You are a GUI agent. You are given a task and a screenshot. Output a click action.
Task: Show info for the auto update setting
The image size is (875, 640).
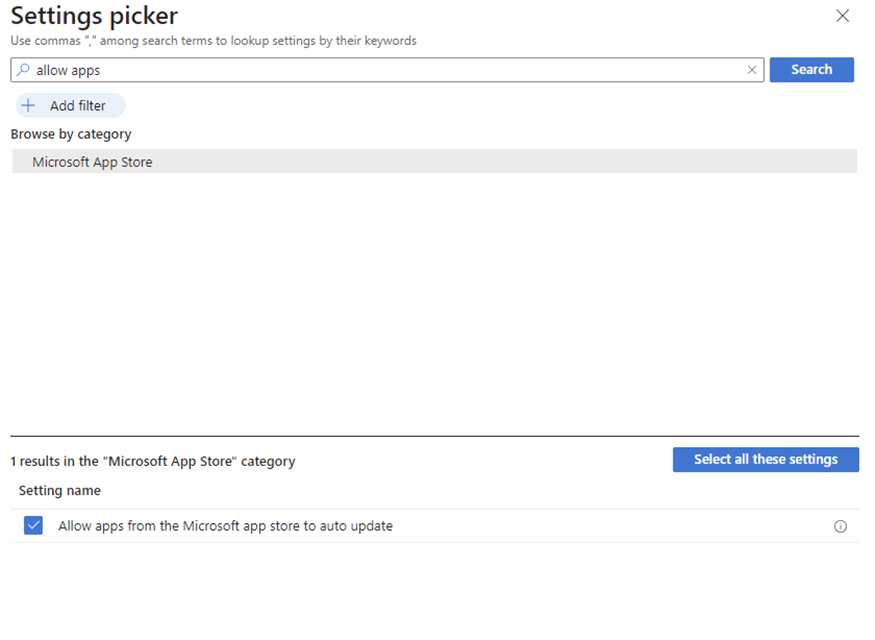click(840, 526)
